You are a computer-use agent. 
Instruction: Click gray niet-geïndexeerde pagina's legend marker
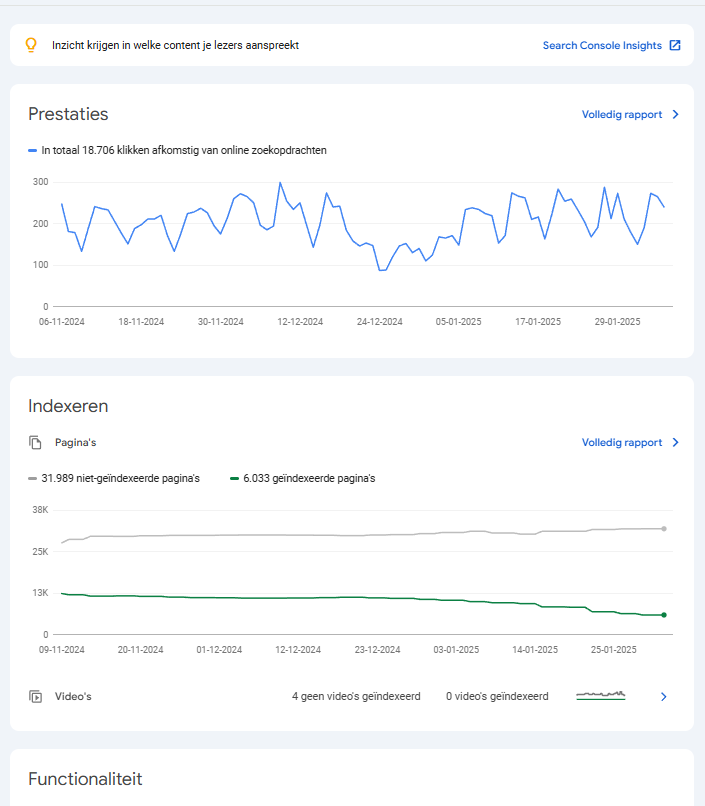coord(33,479)
